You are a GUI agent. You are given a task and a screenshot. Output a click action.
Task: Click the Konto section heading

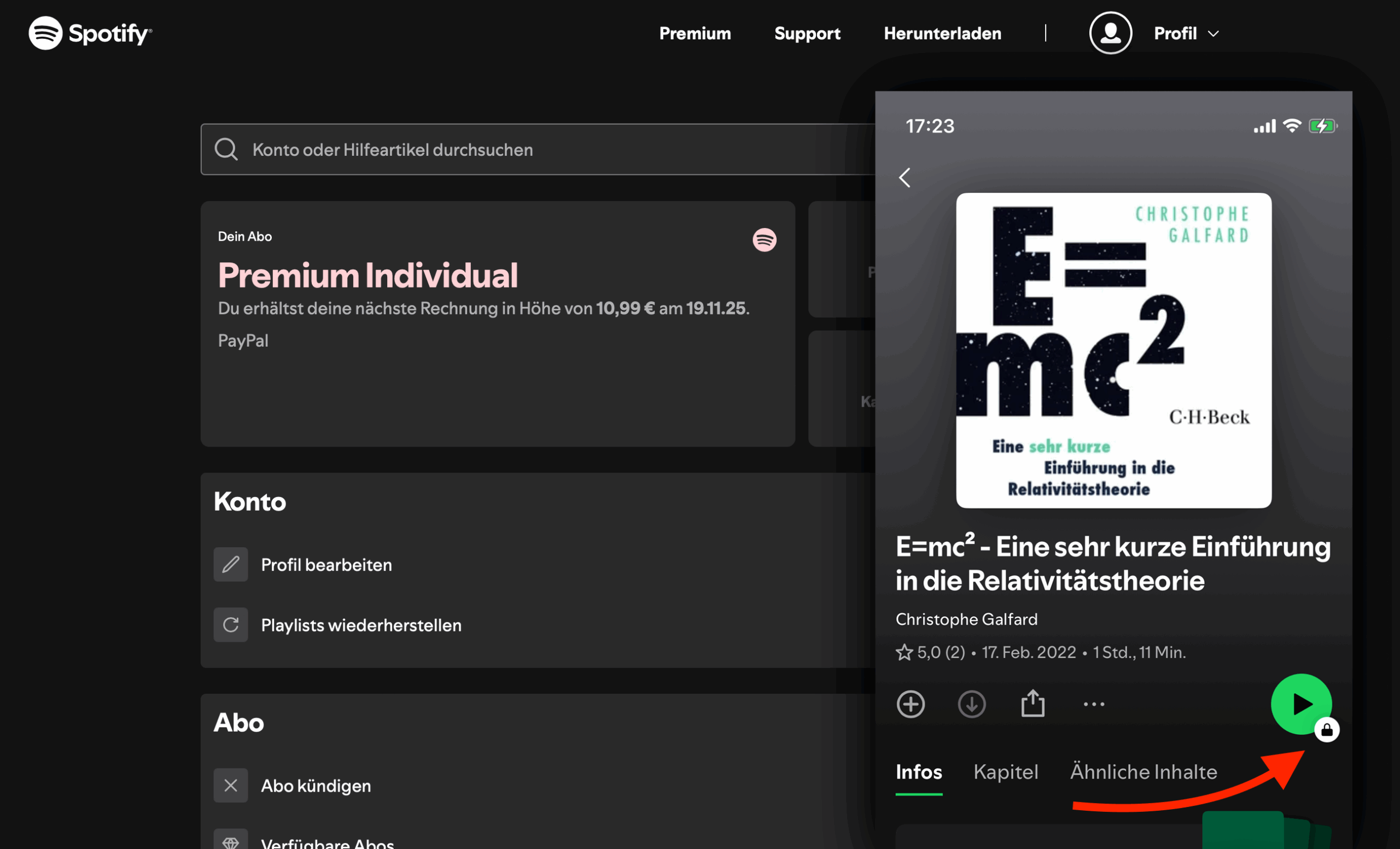[x=249, y=501]
